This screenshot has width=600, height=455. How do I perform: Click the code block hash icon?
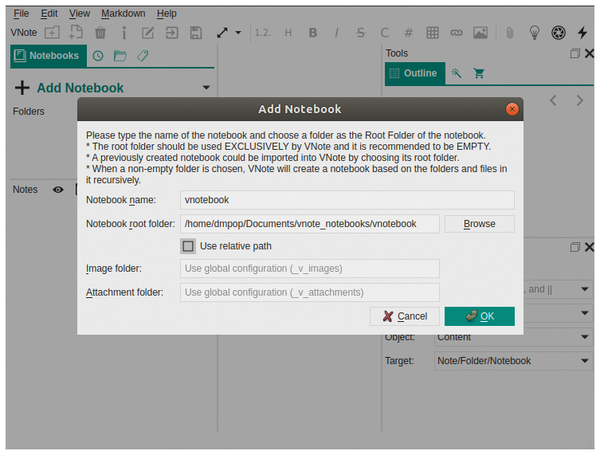click(x=409, y=33)
